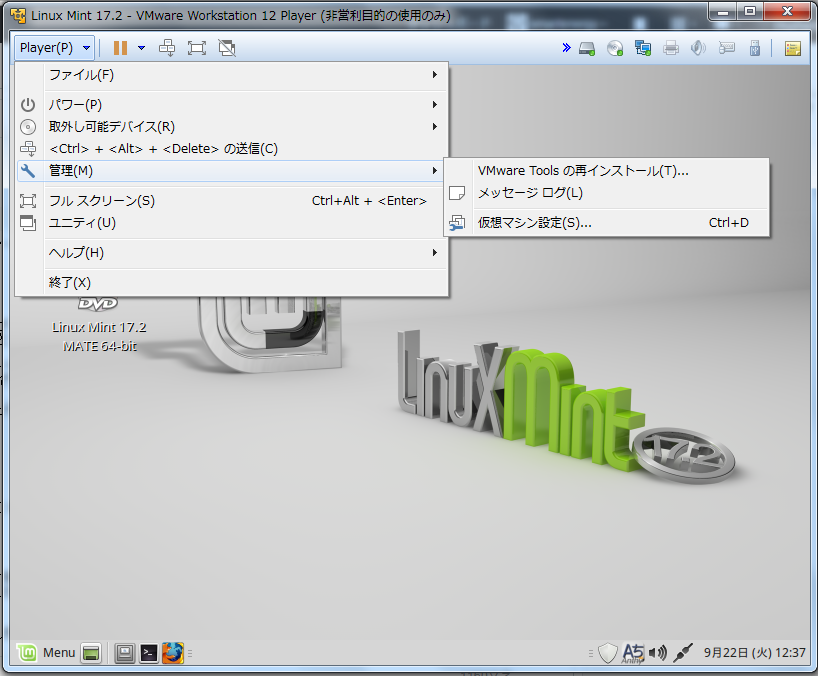The height and width of the screenshot is (676, 818).
Task: Open 仮想マシン設定(S)... from submenu
Action: pyautogui.click(x=607, y=223)
